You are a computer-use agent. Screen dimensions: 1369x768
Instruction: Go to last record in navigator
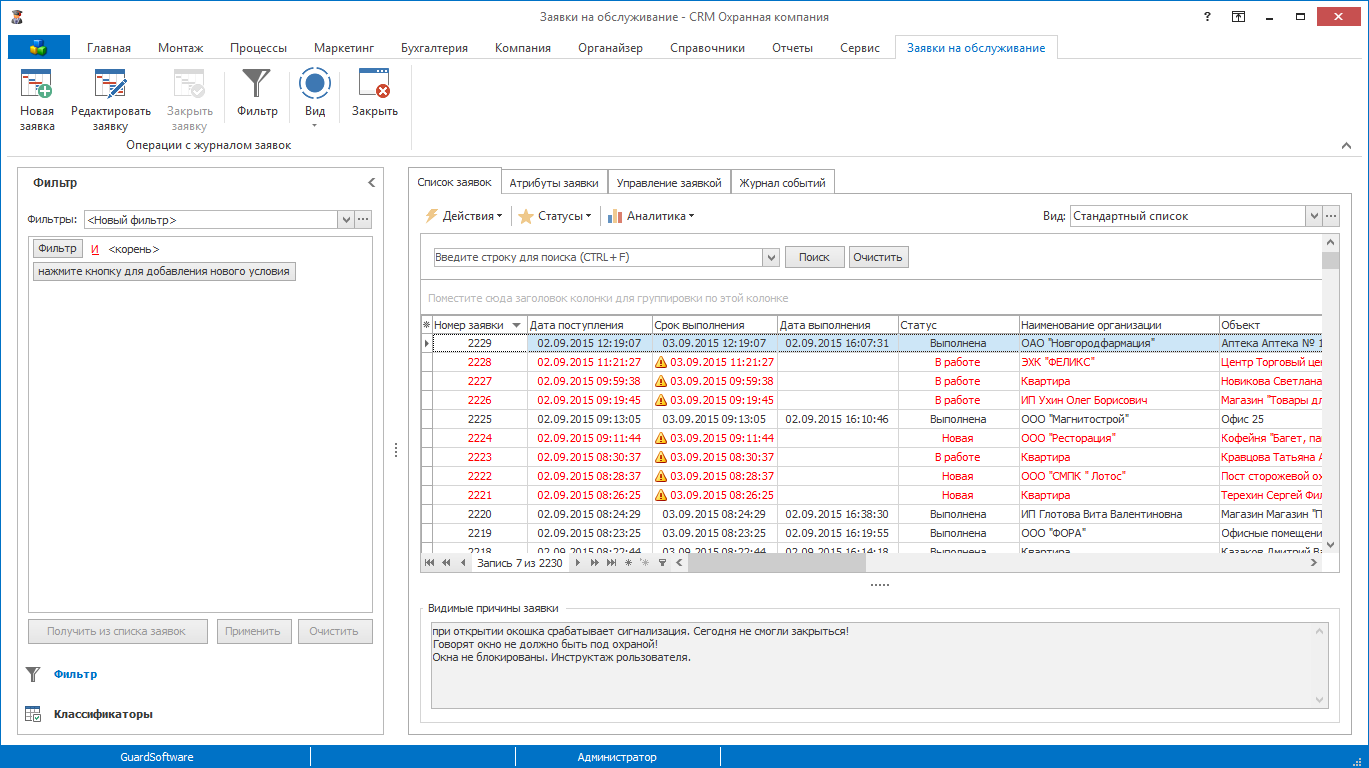pos(611,563)
